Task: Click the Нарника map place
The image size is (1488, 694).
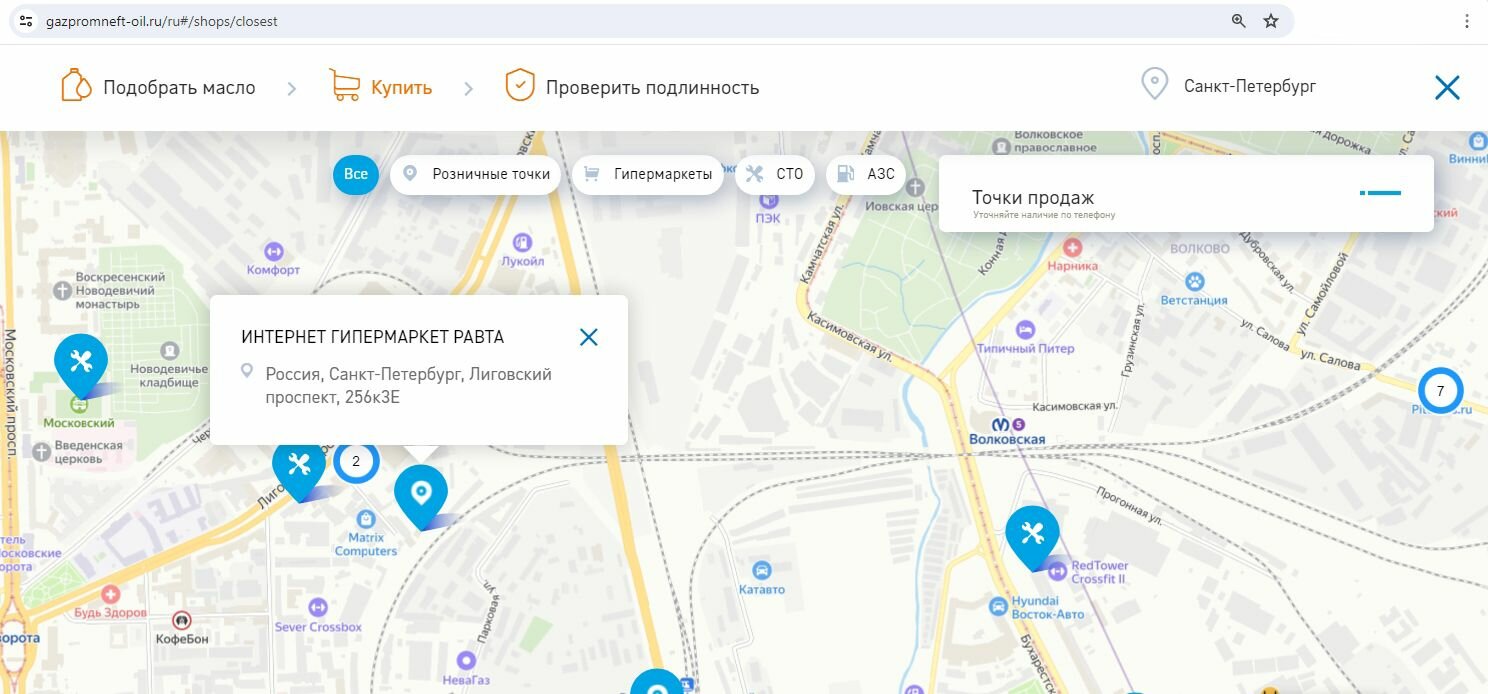Action: point(1073,246)
